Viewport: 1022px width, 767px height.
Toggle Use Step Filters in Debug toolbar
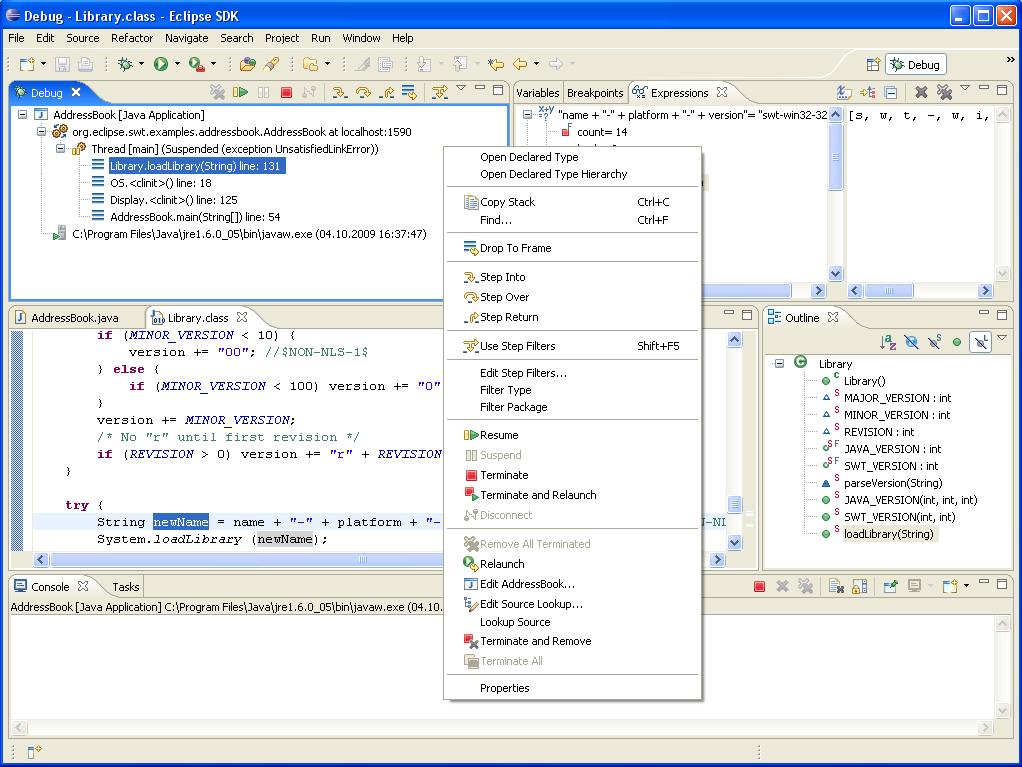point(440,92)
